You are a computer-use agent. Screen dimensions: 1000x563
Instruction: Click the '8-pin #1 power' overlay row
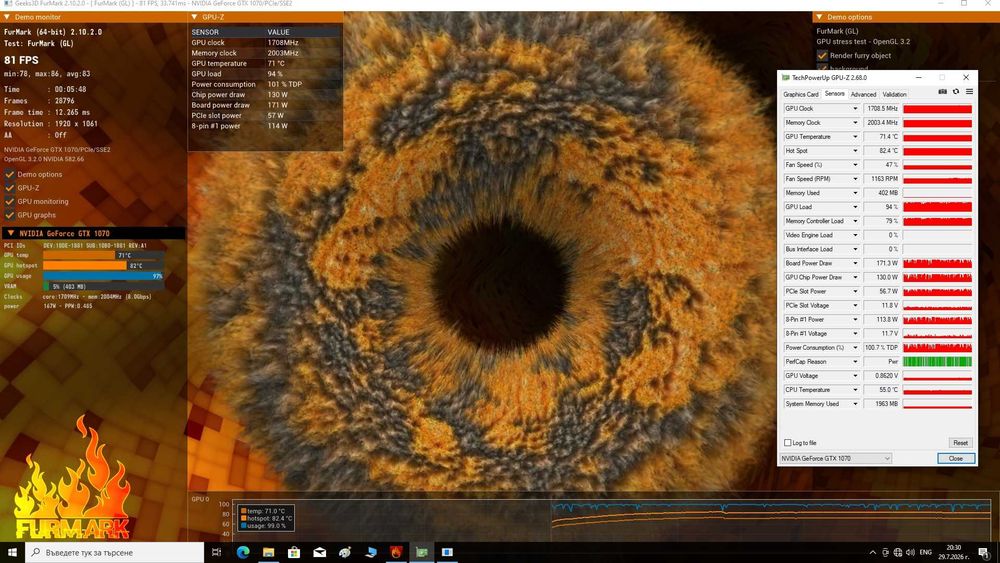[265, 126]
